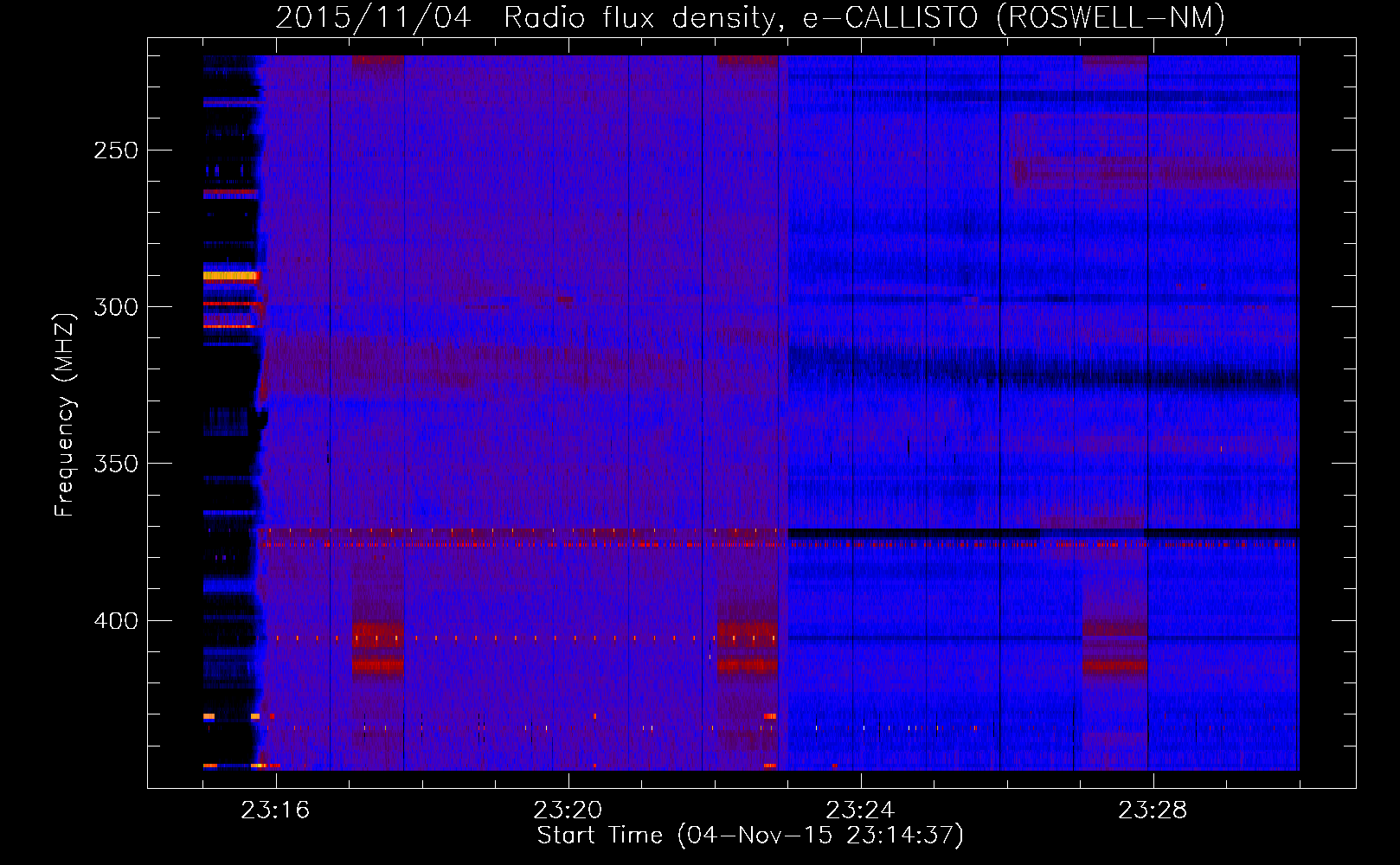Click the '23:24' time tick label
This screenshot has width=1400, height=865.
click(860, 811)
